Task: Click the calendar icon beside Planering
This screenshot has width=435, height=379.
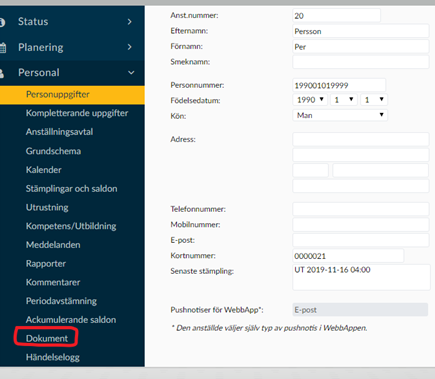Action: click(x=3, y=48)
